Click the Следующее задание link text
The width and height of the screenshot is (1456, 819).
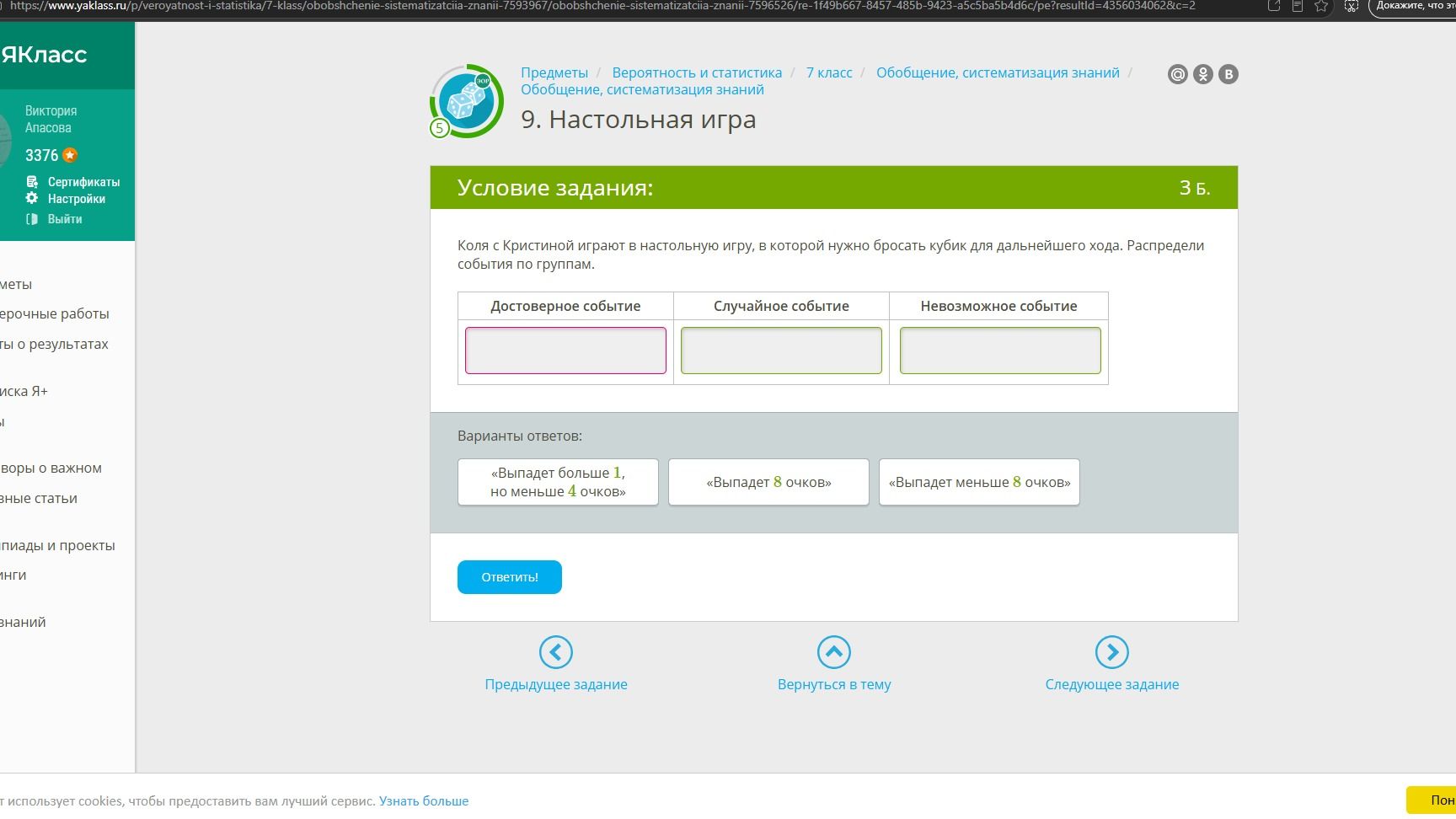click(1112, 684)
